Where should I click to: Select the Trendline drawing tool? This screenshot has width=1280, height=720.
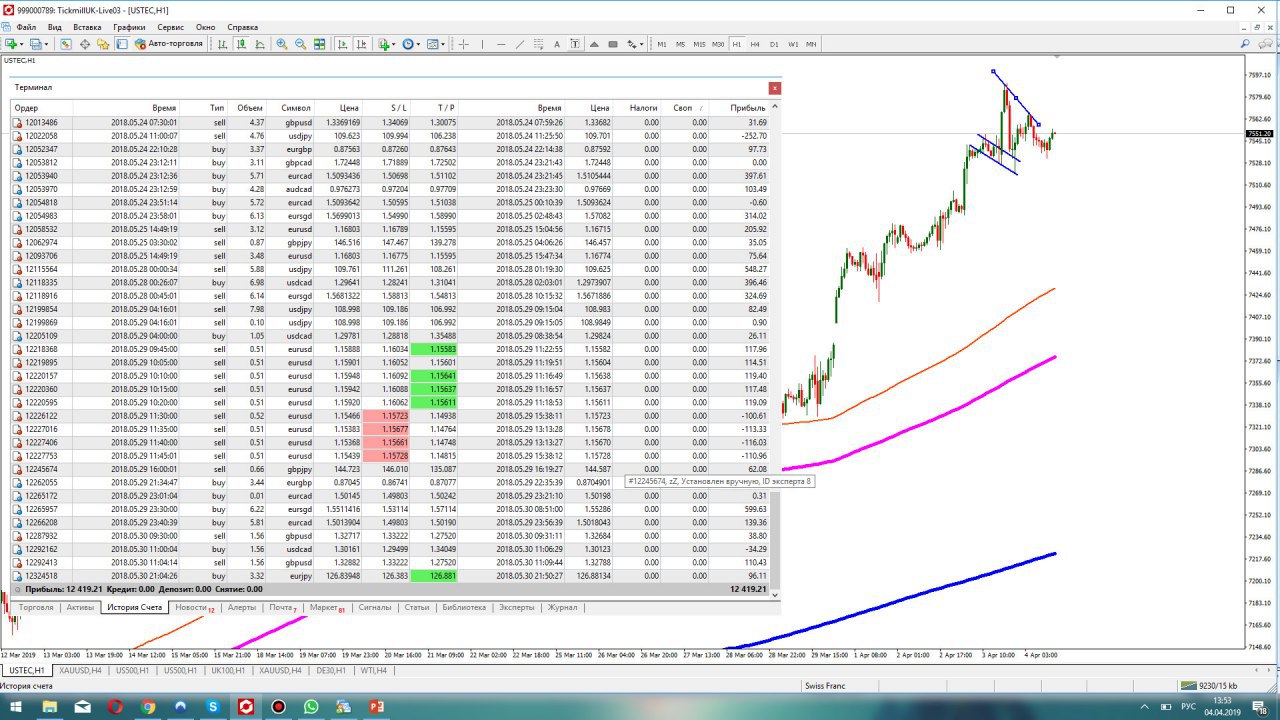coord(520,44)
